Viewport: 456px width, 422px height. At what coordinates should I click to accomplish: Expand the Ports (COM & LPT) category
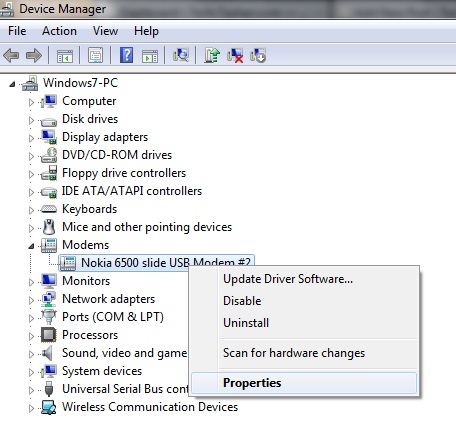tap(31, 318)
